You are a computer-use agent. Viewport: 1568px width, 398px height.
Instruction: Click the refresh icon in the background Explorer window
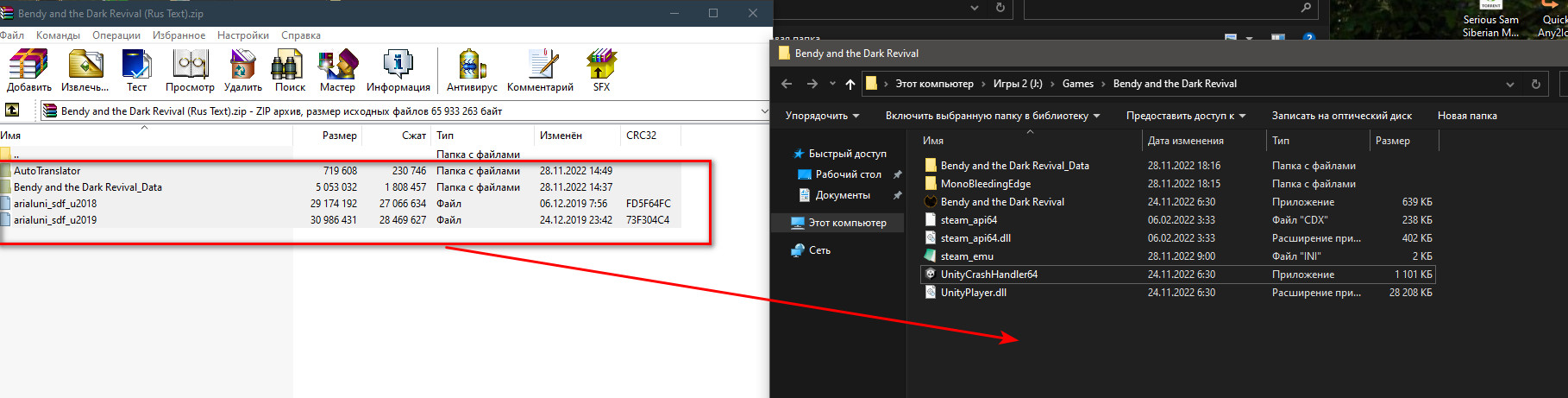pyautogui.click(x=1000, y=8)
